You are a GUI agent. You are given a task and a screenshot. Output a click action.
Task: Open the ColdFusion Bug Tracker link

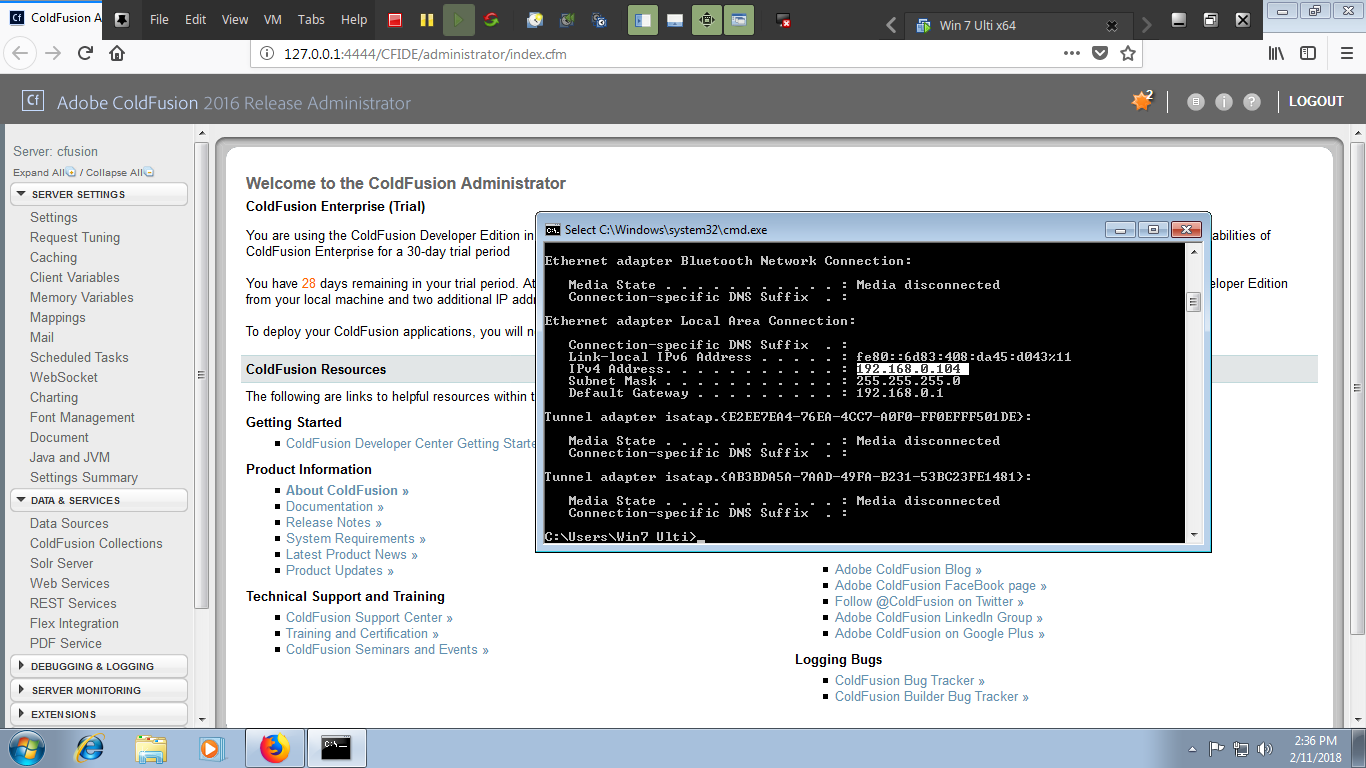910,680
